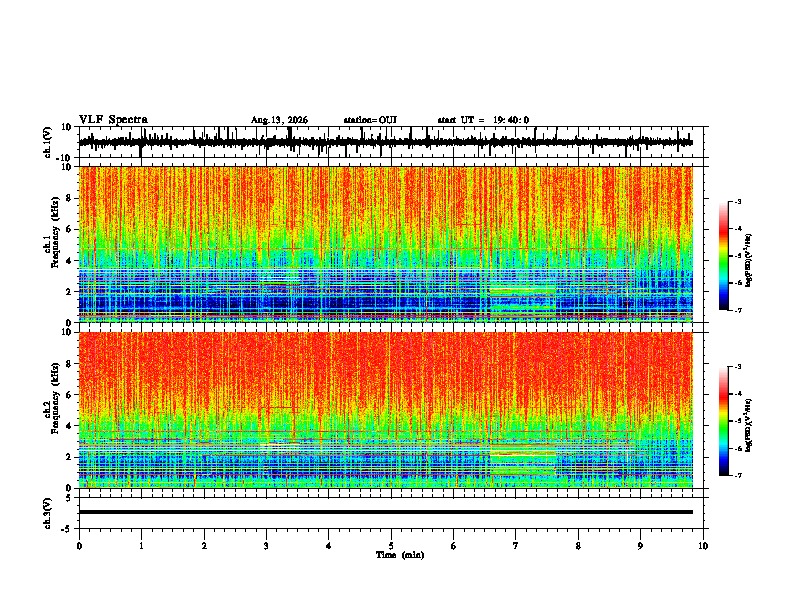The image size is (792, 612).
Task: Click the time axis tick label "9"
Action: 640,546
